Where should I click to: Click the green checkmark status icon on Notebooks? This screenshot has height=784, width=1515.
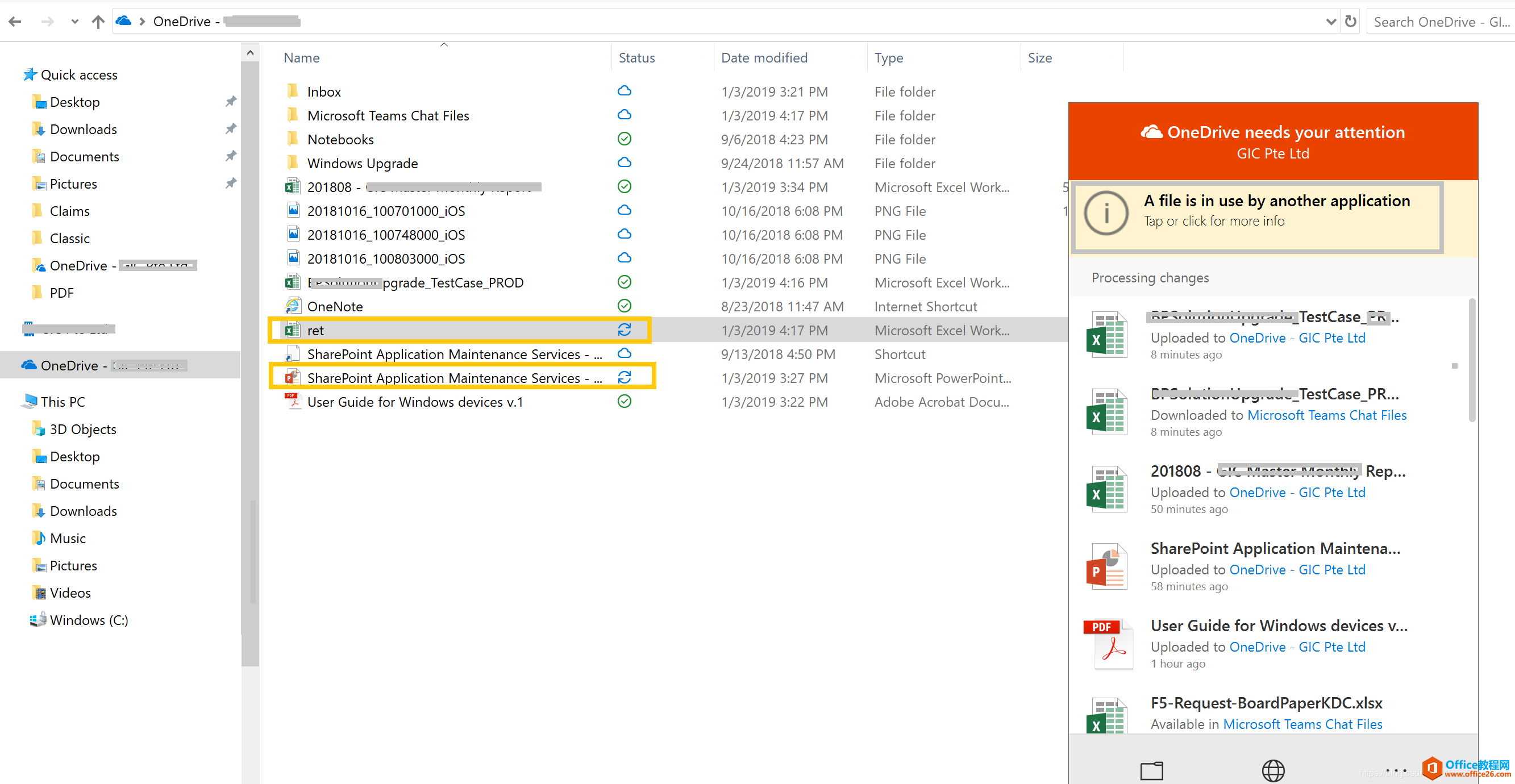point(624,139)
